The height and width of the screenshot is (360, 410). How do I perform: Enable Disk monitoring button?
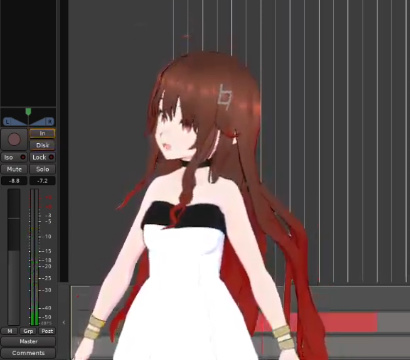tap(42, 145)
